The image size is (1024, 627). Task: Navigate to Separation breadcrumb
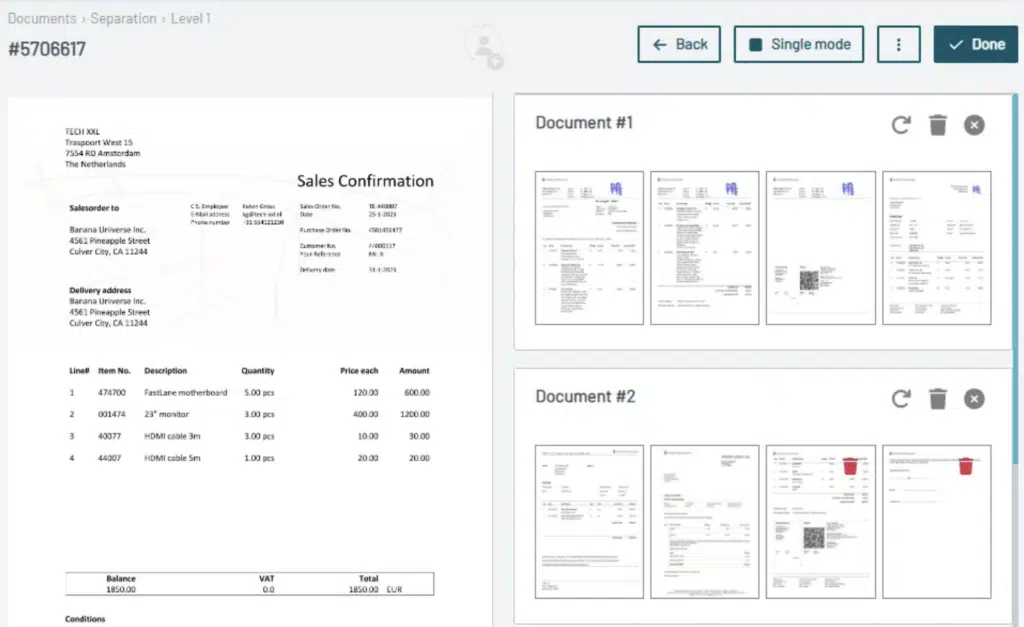123,19
